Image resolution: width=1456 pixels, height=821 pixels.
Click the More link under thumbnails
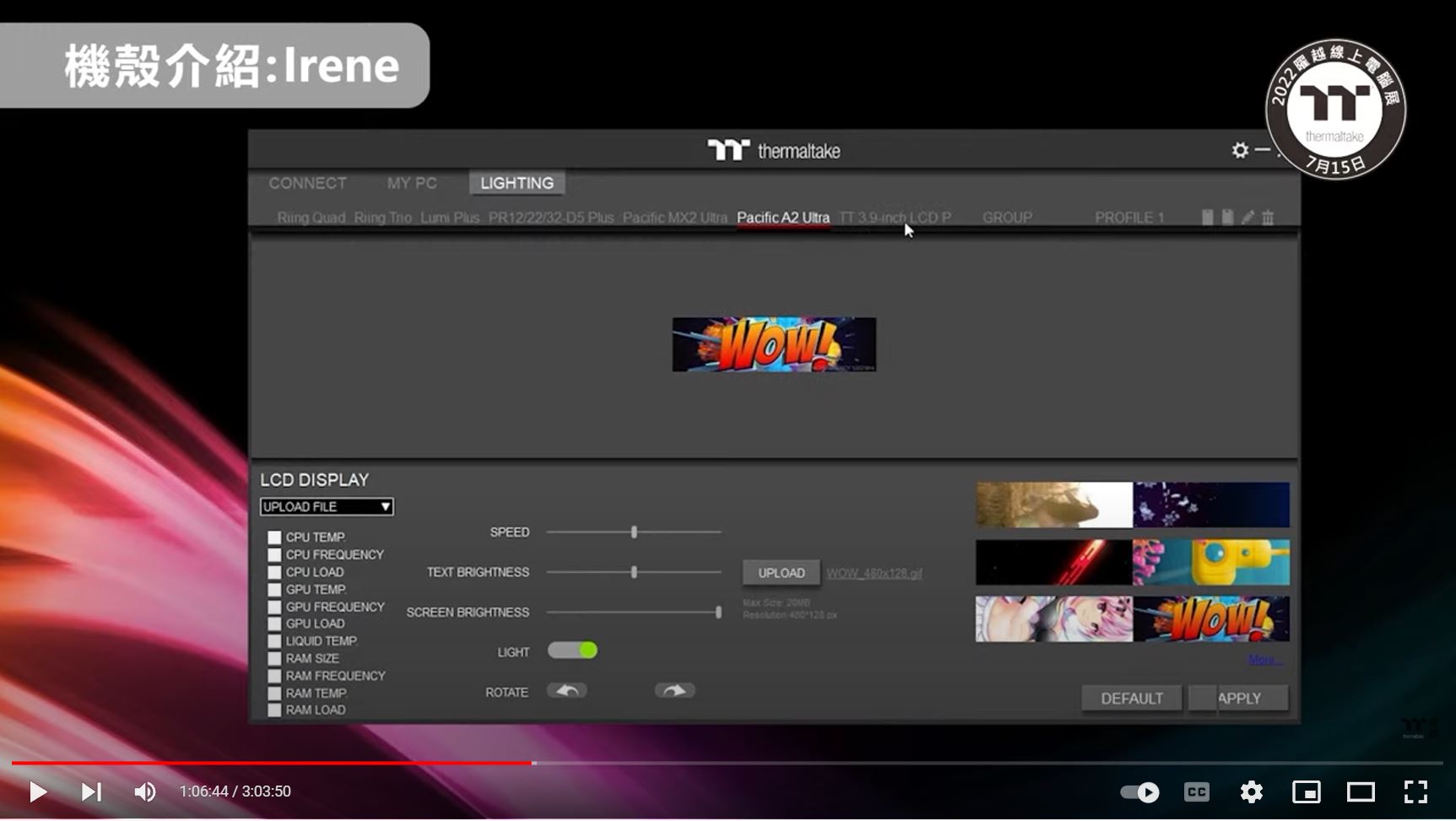[x=1264, y=660]
